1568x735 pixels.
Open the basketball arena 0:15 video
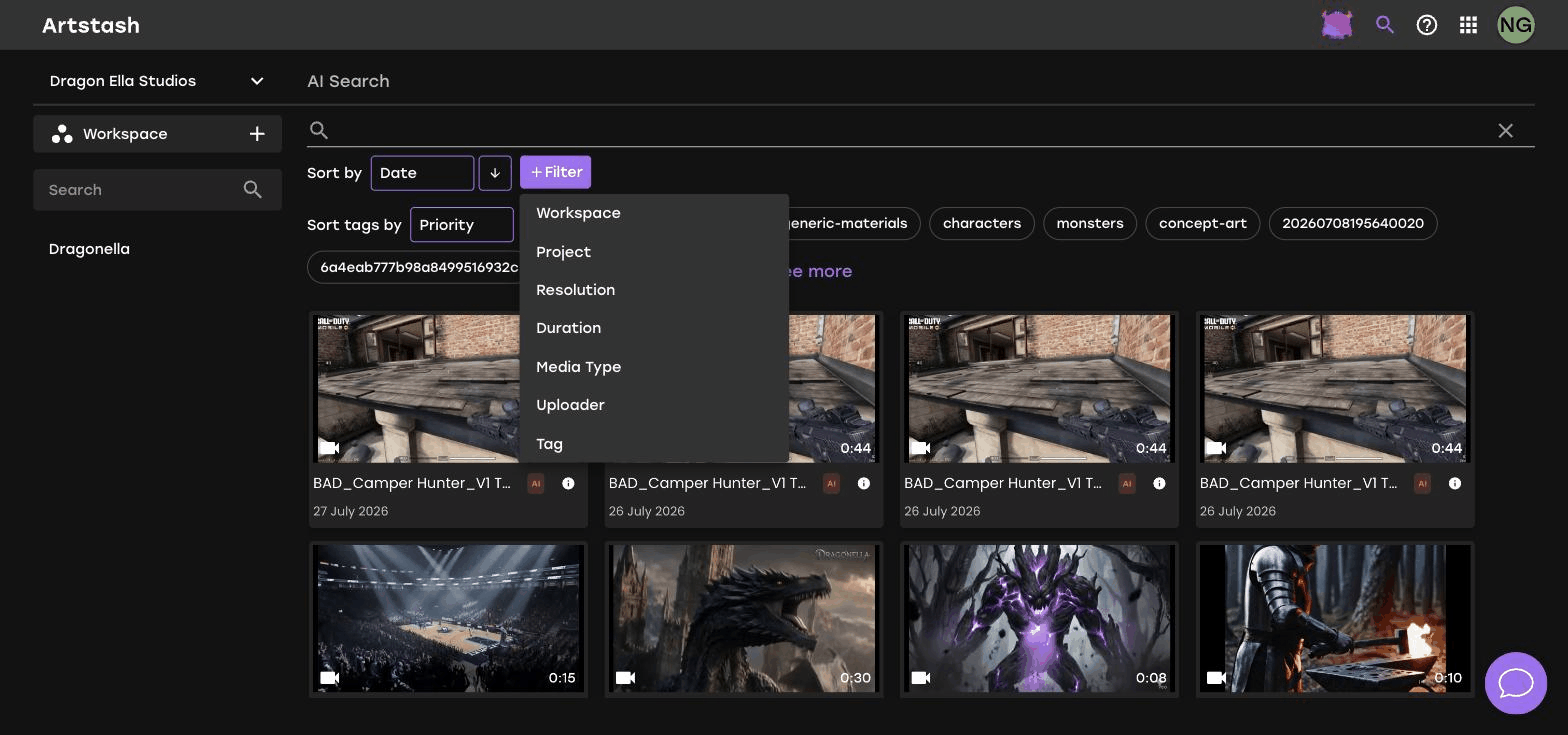click(448, 619)
